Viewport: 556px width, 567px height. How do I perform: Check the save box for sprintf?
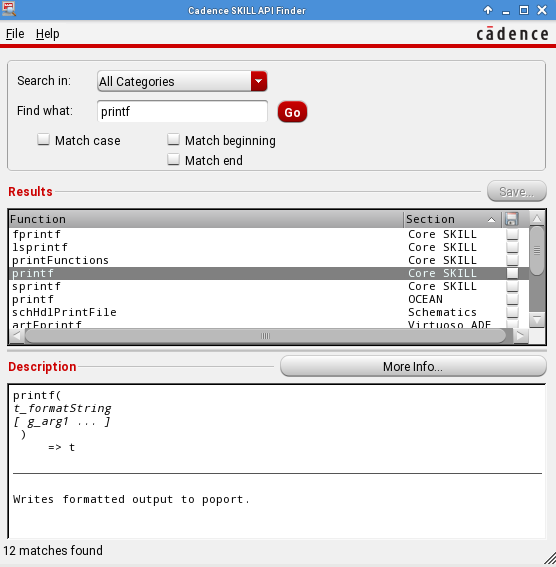(x=512, y=286)
